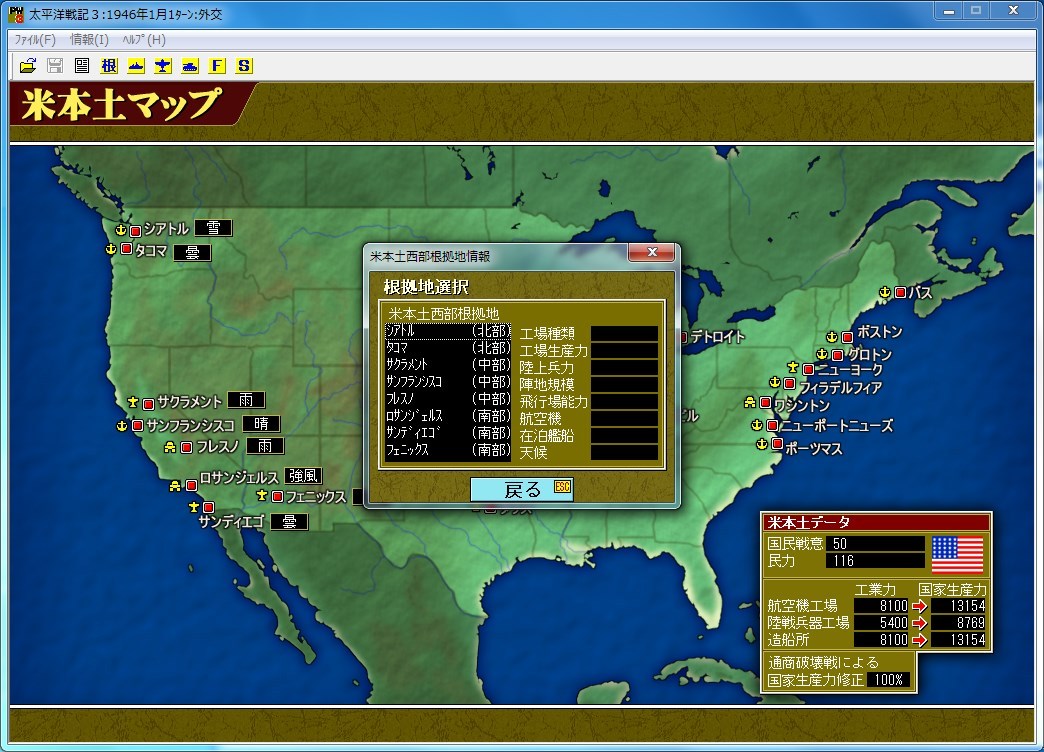This screenshot has width=1044, height=752.
Task: Click the 国家生産力修正 100% value
Action: [x=889, y=679]
